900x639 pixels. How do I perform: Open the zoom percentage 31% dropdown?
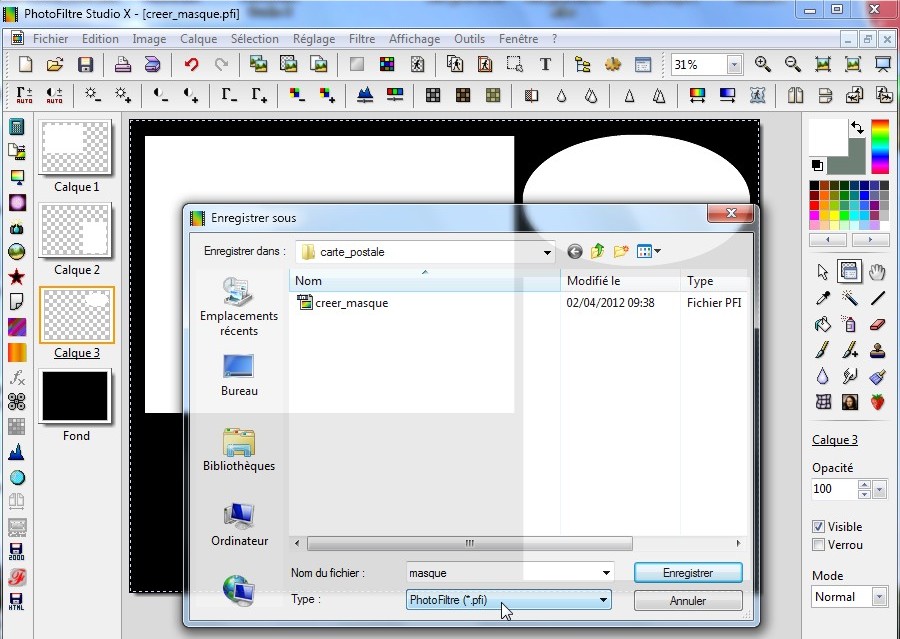(x=734, y=65)
